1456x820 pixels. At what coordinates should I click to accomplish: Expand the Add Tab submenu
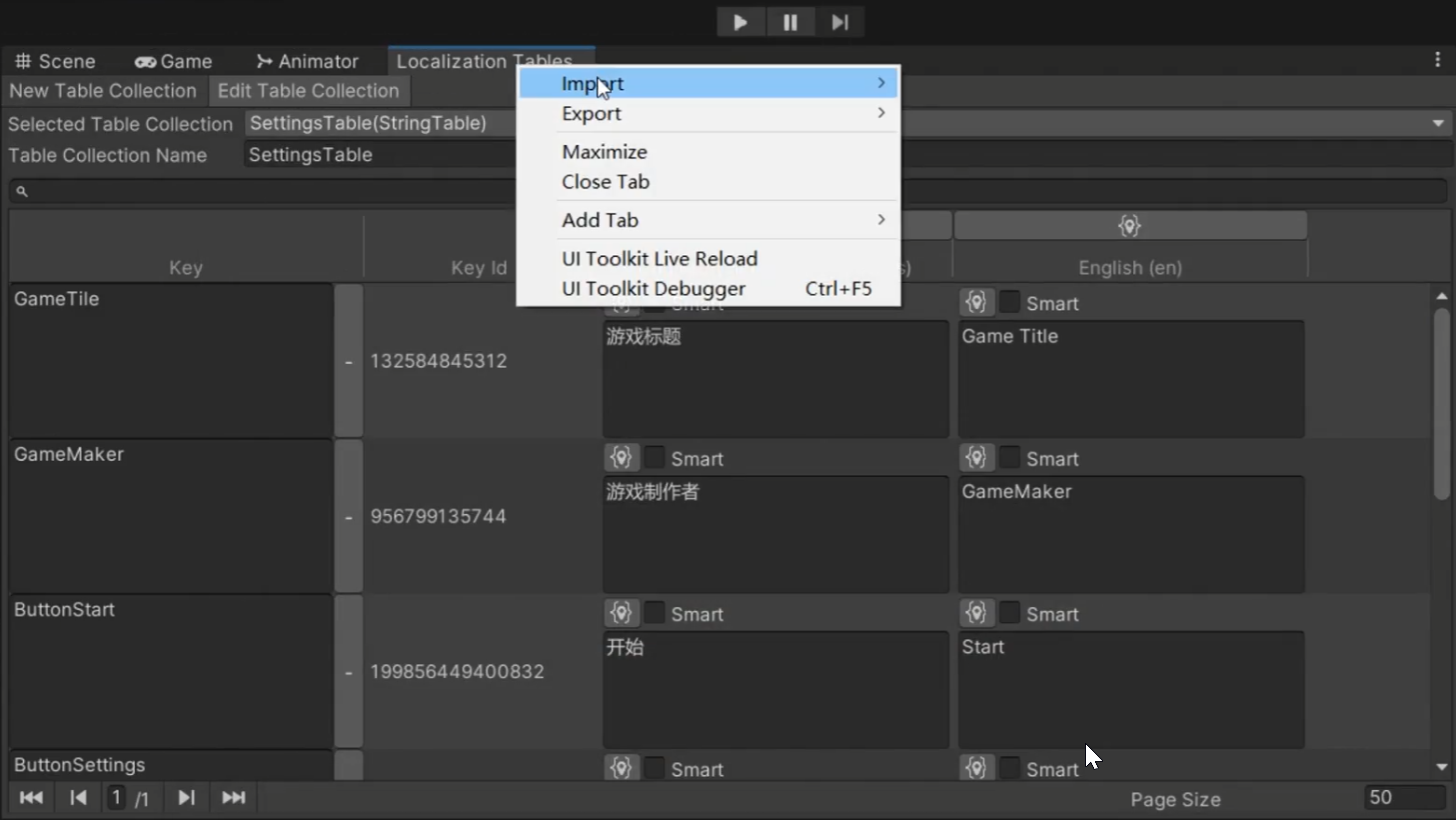[x=708, y=220]
